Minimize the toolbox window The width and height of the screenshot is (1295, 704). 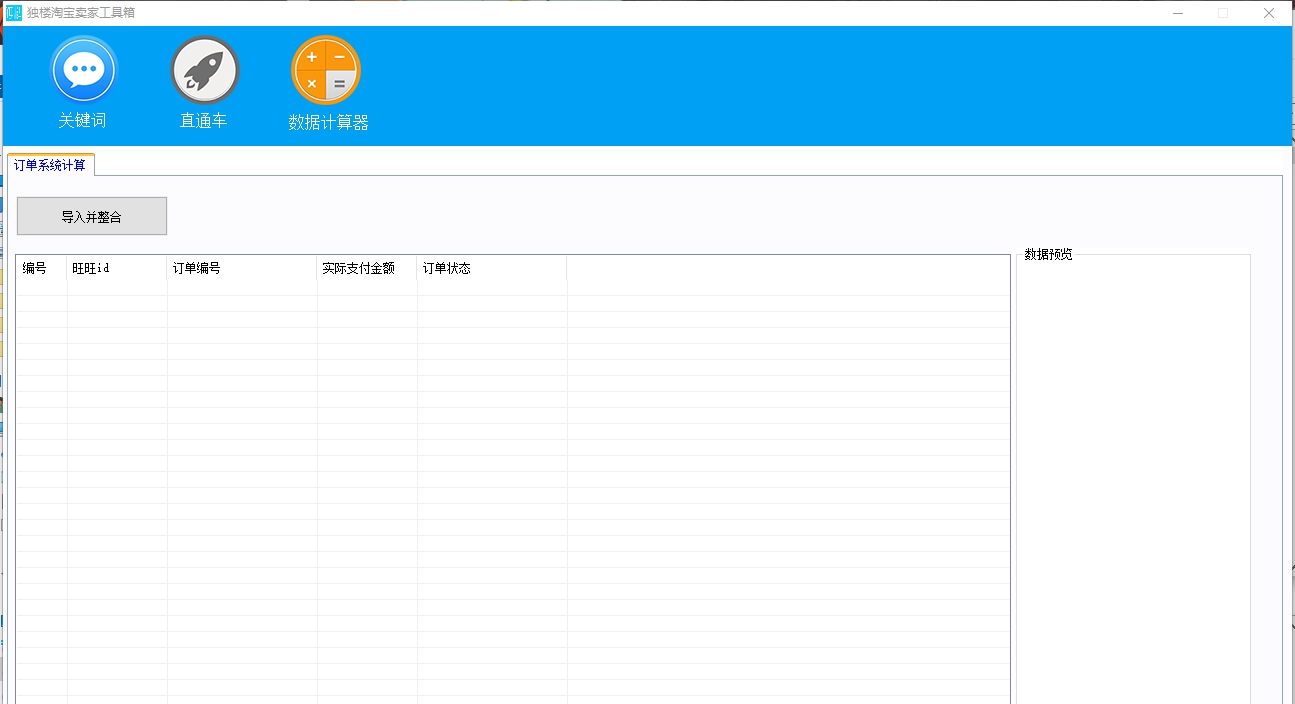1179,13
